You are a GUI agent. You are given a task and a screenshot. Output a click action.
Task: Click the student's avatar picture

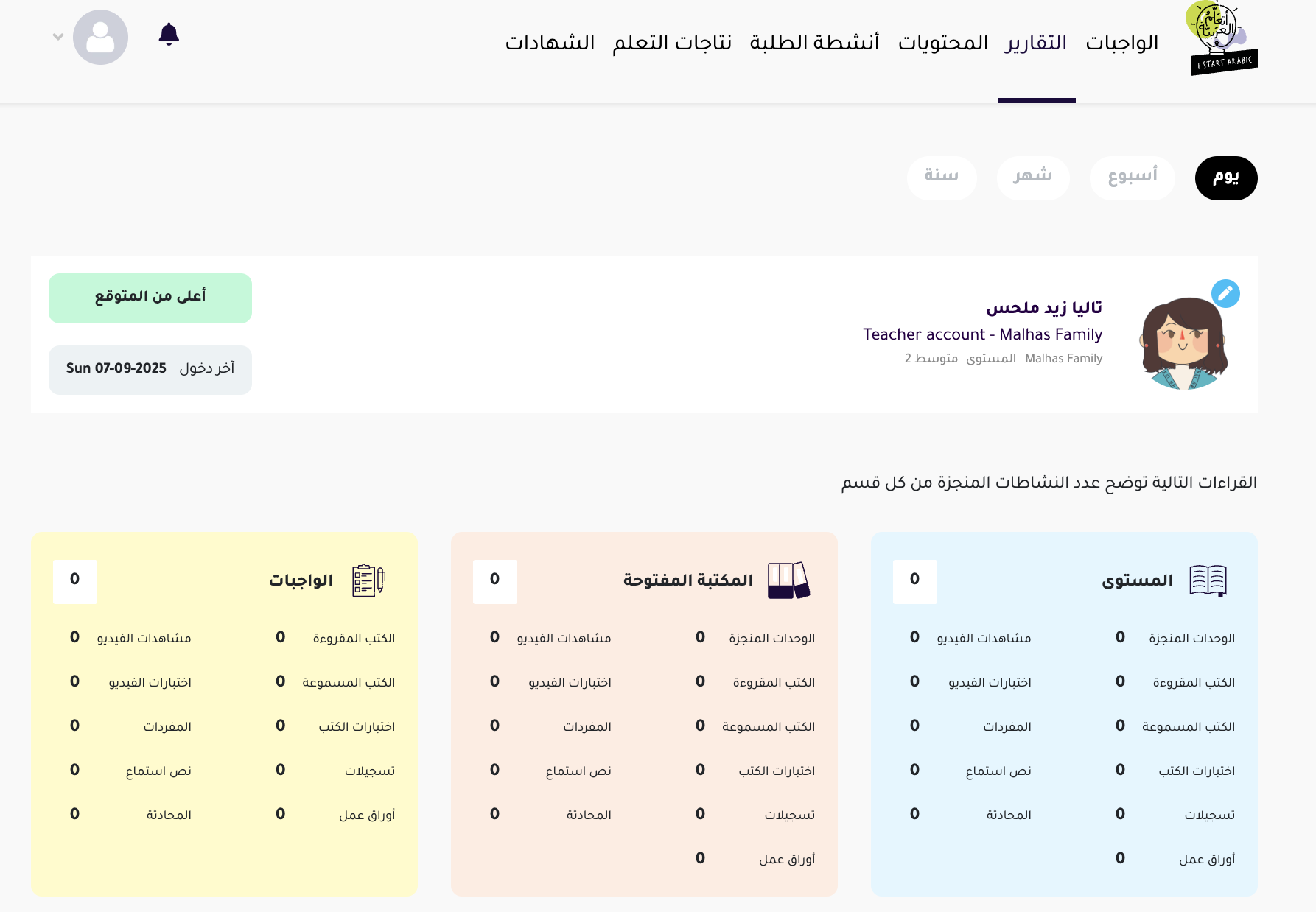[x=1183, y=343]
